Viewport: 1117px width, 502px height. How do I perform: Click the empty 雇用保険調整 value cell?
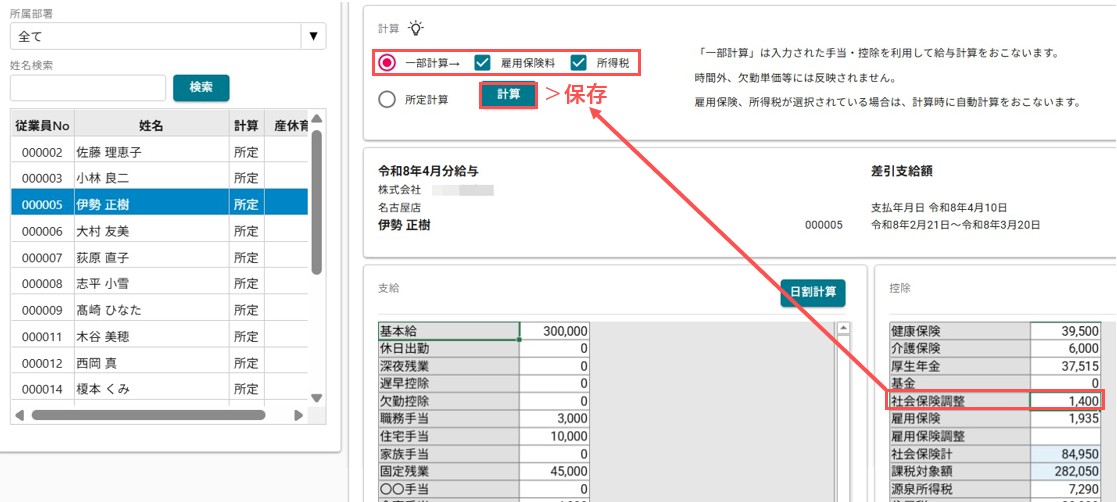[1066, 436]
